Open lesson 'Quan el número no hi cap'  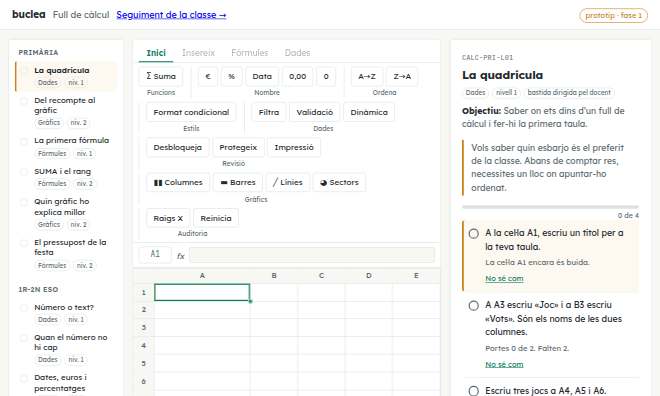66,348
